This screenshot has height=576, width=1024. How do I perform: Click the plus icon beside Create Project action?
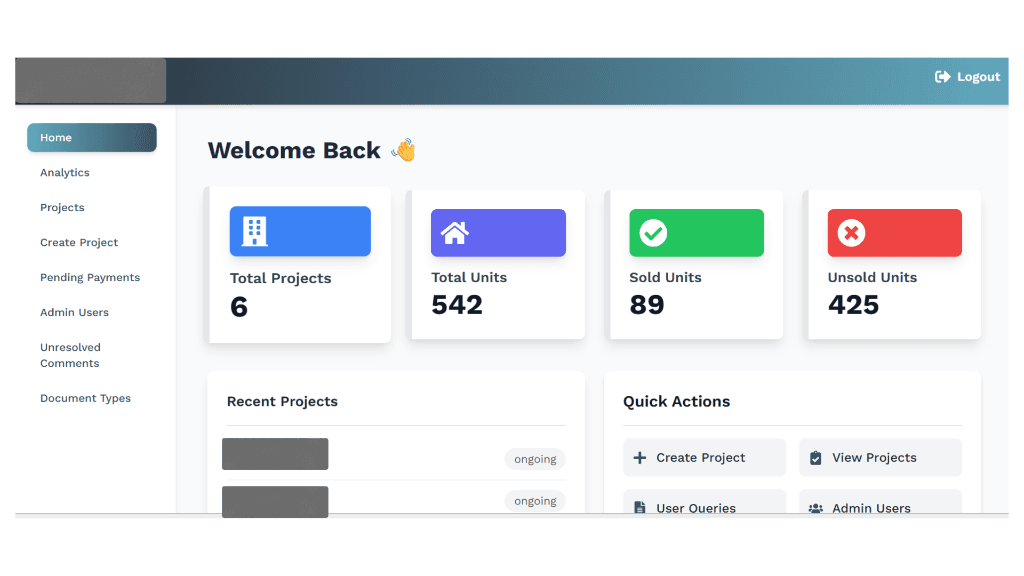click(x=640, y=457)
